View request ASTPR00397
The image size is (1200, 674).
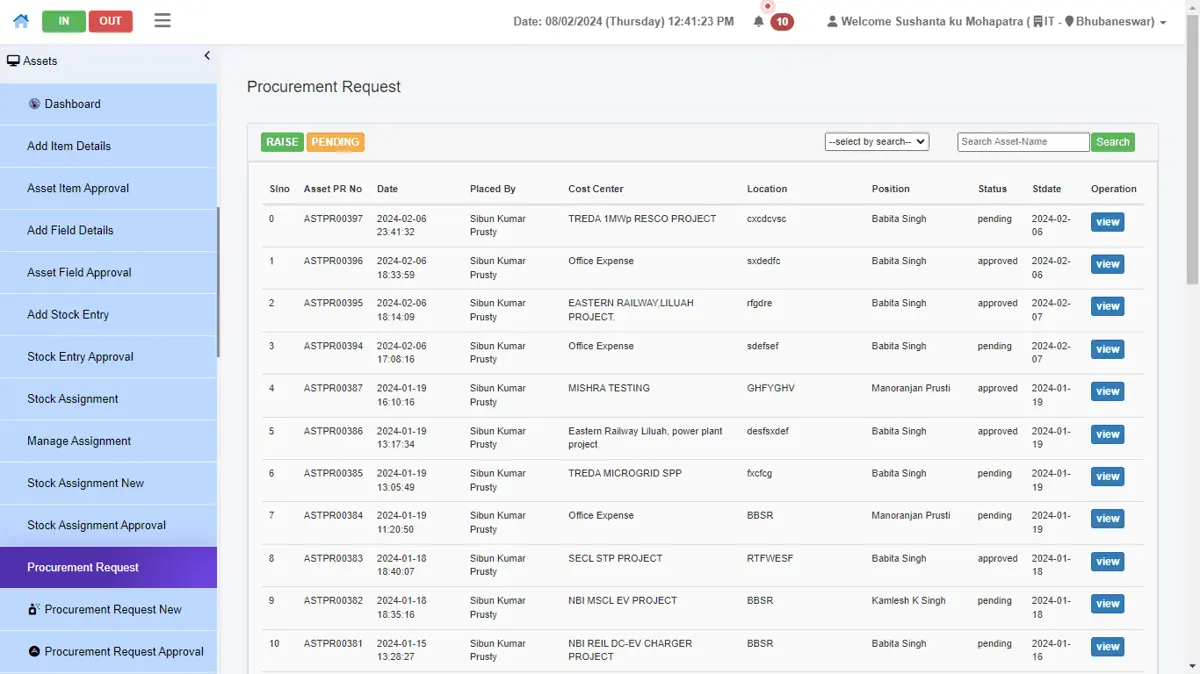(1107, 222)
